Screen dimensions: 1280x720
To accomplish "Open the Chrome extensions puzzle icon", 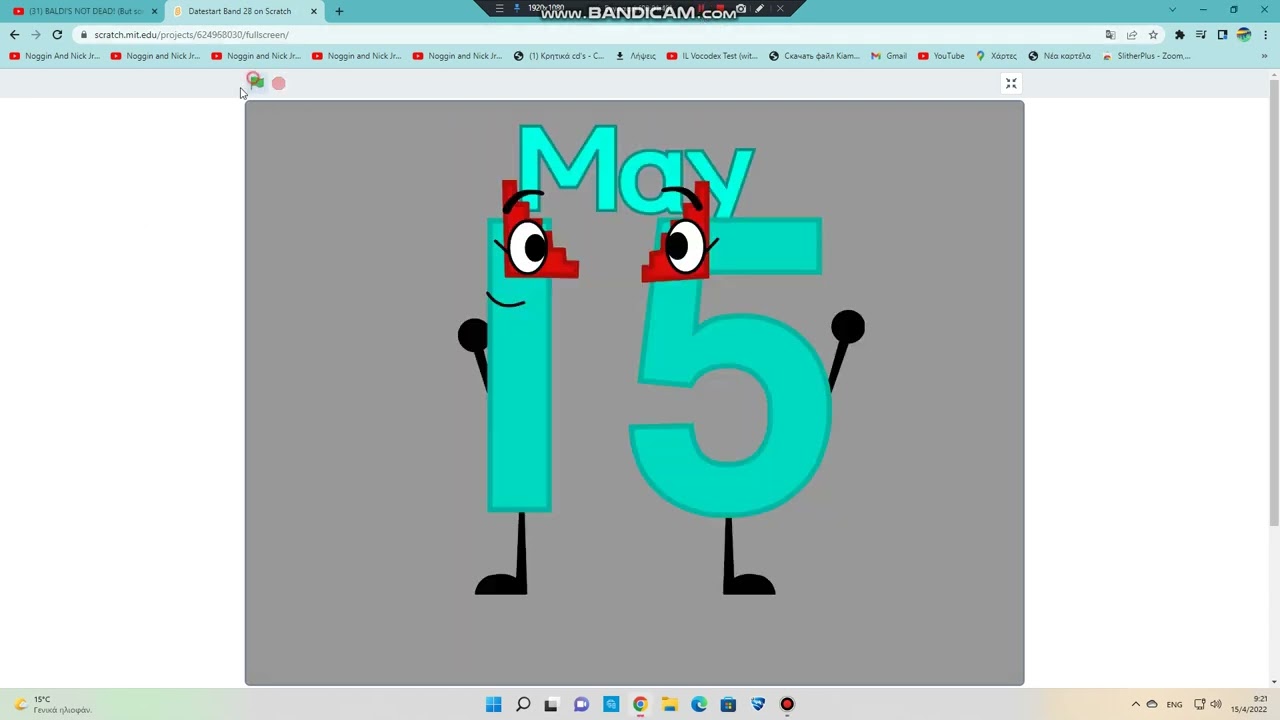I will click(1179, 35).
